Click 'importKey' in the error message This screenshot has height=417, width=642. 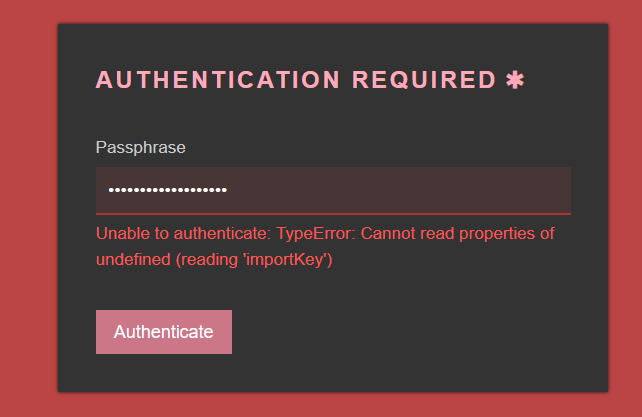click(290, 259)
